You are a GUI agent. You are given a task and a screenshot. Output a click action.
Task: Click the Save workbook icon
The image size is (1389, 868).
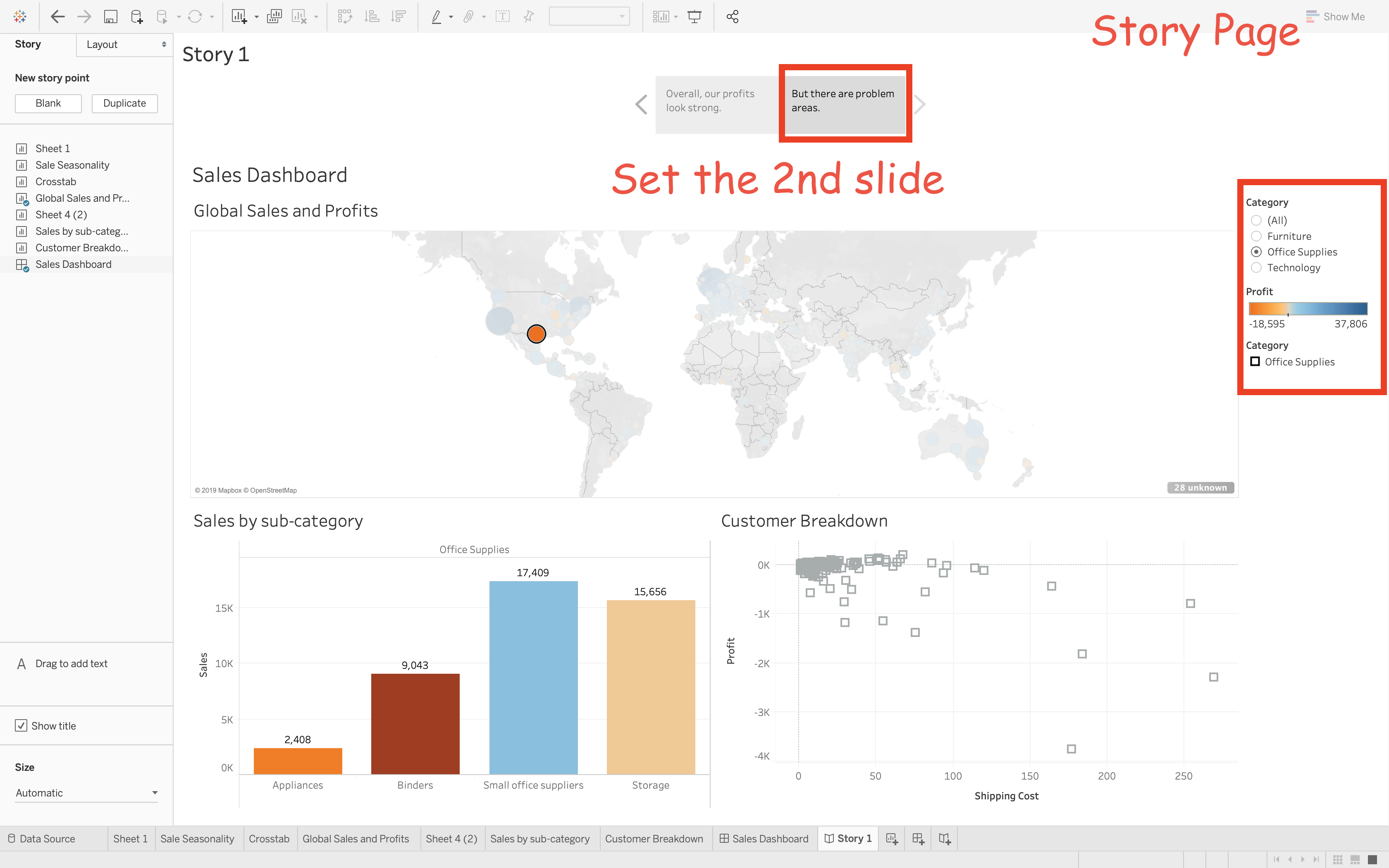[110, 17]
